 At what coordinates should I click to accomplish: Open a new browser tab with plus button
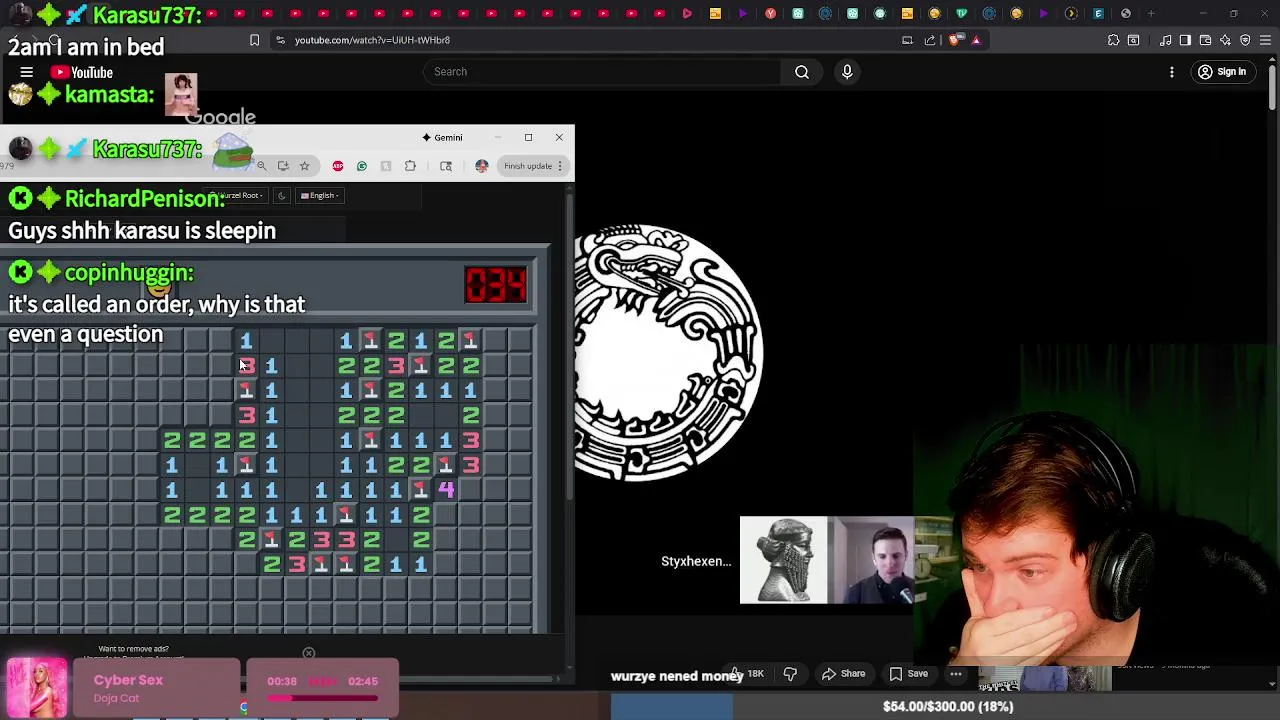click(x=1151, y=13)
